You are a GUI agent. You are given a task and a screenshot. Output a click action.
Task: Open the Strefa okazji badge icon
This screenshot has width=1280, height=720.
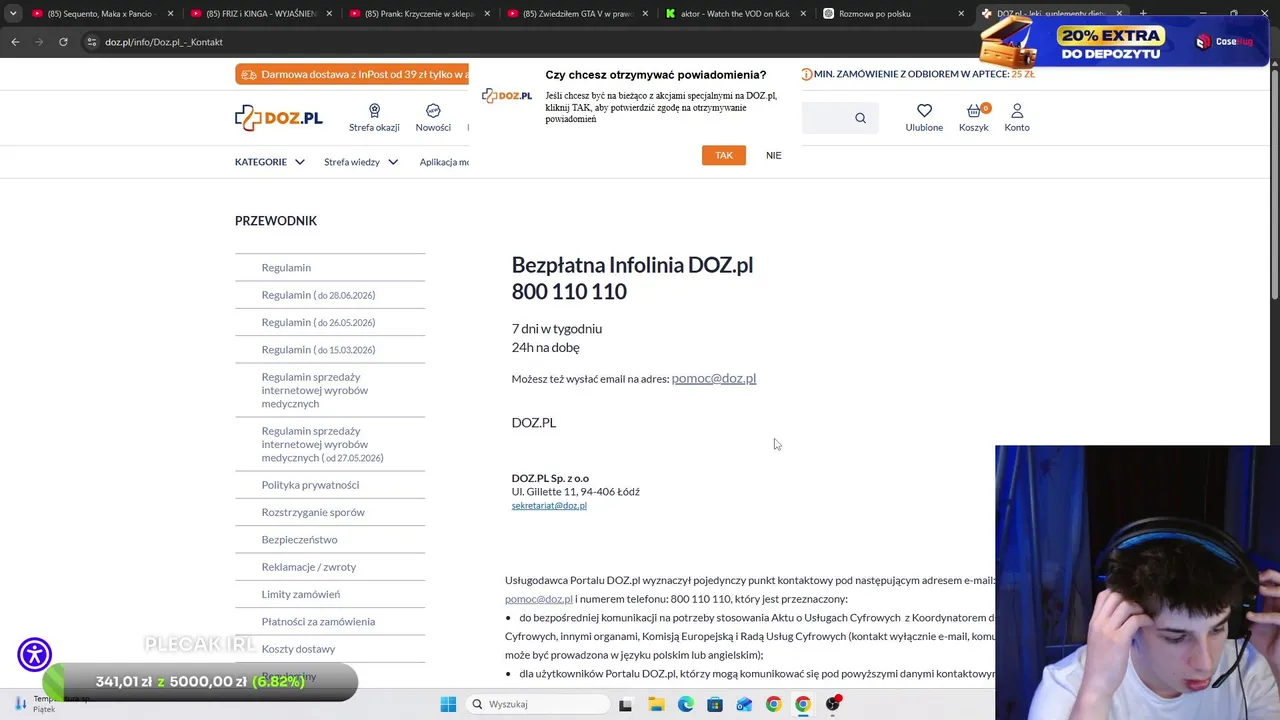374,111
